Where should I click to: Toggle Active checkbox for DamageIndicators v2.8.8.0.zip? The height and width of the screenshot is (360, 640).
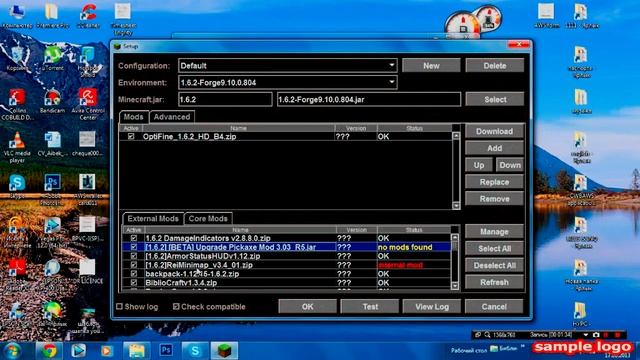(133, 238)
